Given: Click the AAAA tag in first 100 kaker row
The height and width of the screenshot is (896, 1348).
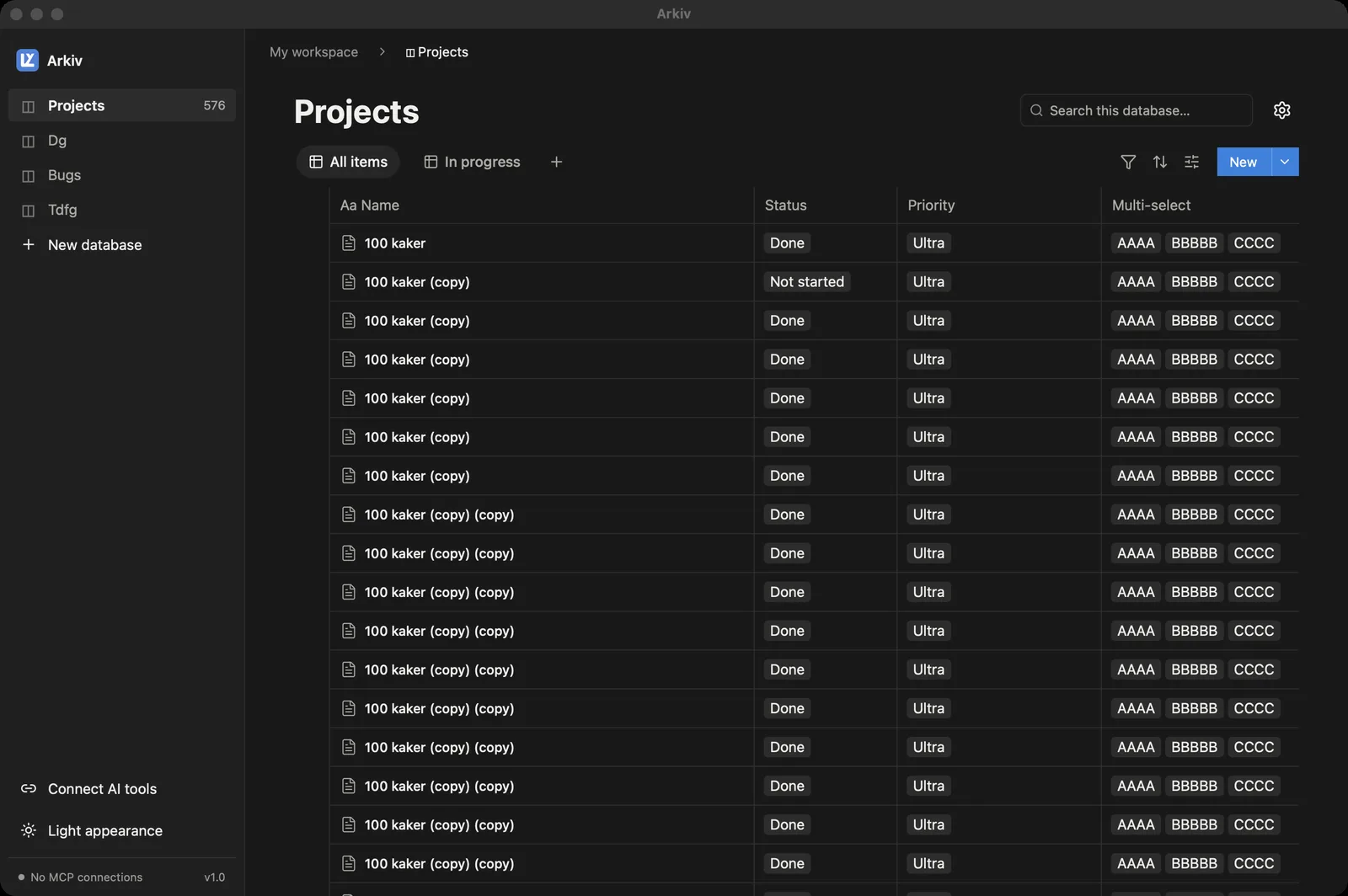Looking at the screenshot, I should pos(1136,243).
